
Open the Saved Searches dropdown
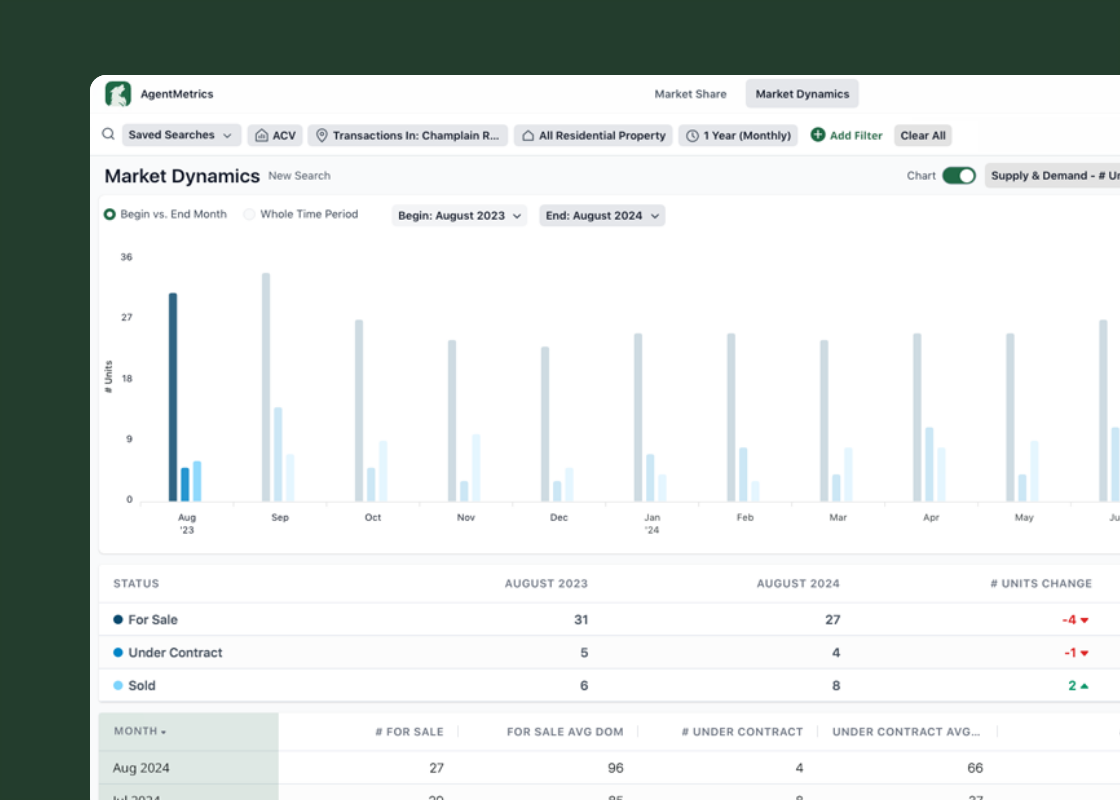tap(181, 135)
